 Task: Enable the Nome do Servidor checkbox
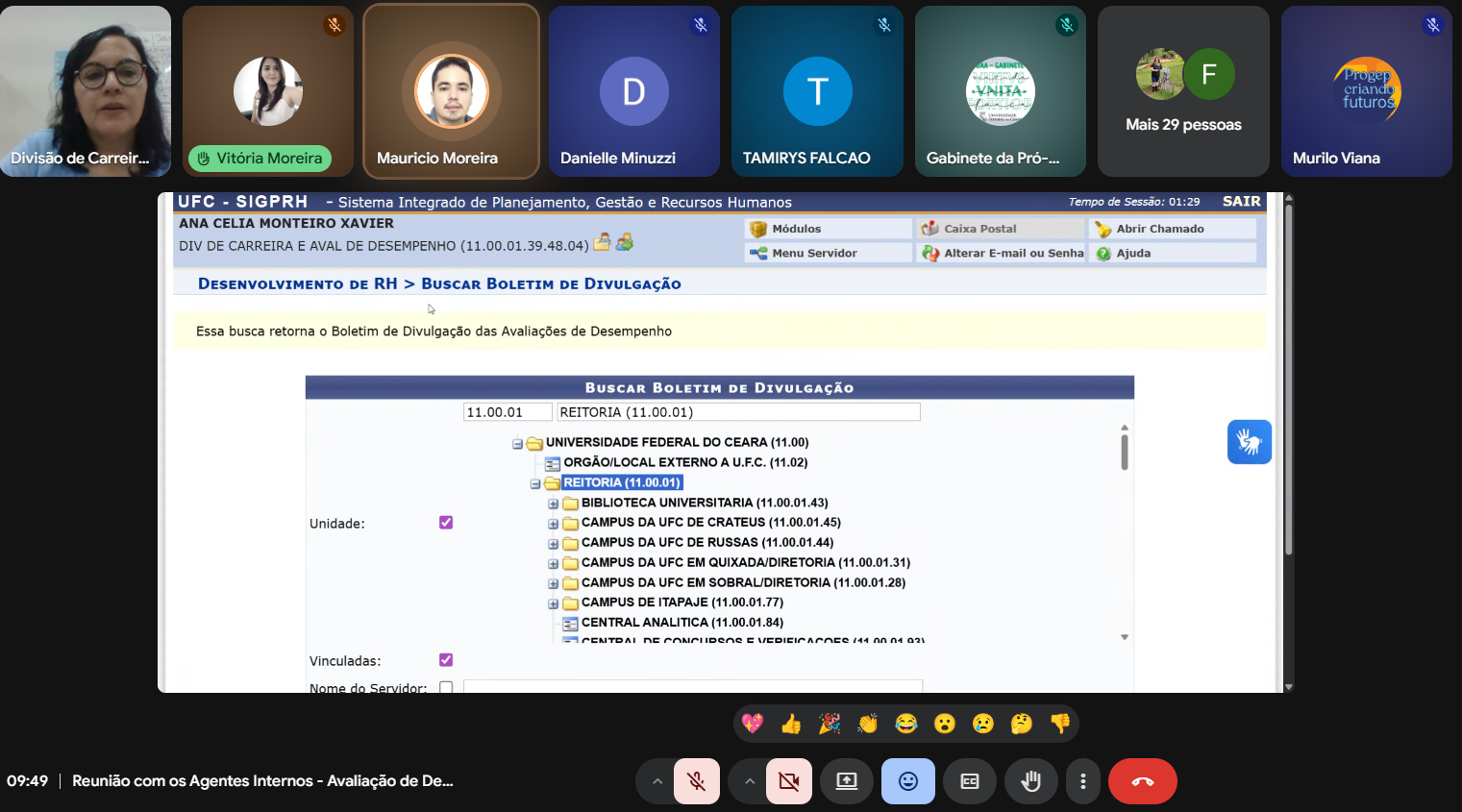coord(446,687)
